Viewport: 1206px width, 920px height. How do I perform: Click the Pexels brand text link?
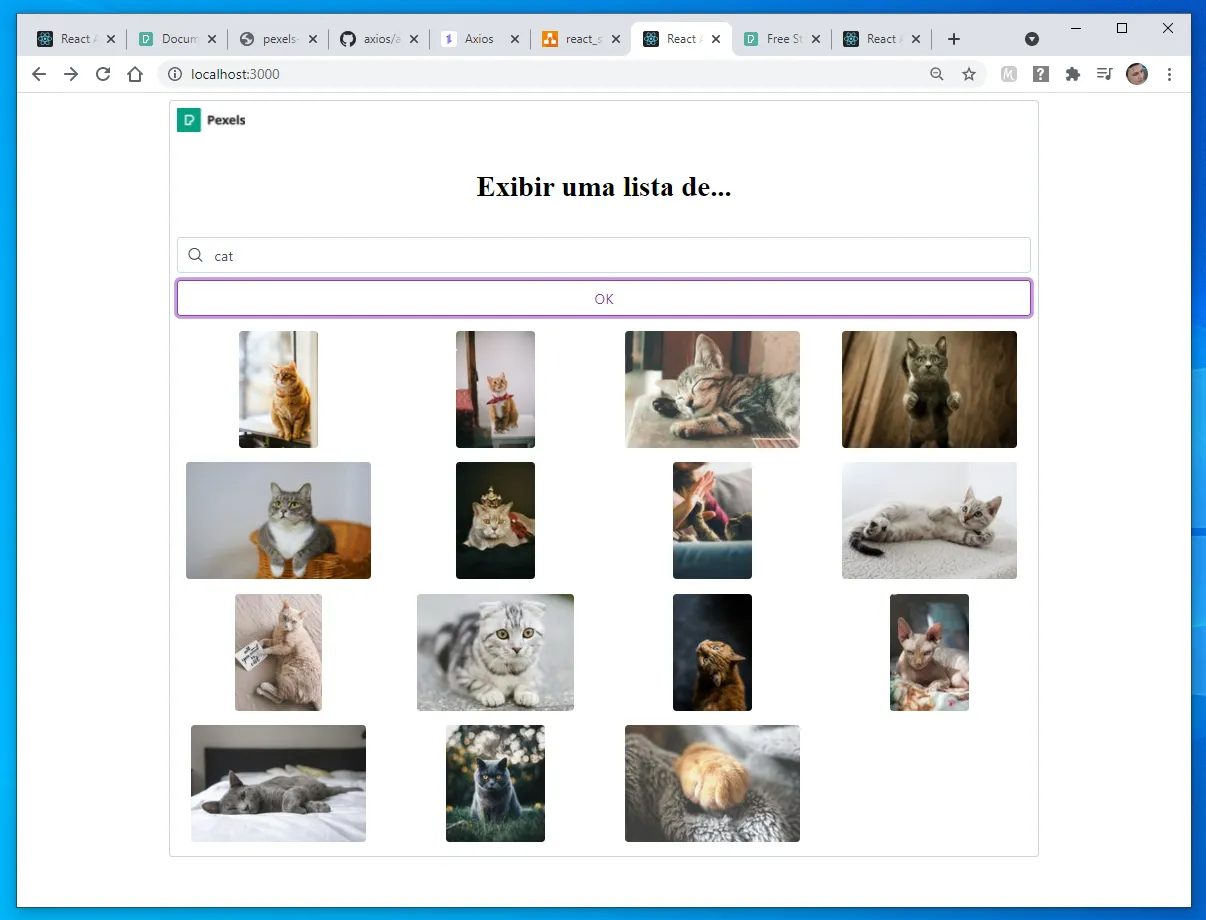pyautogui.click(x=226, y=120)
